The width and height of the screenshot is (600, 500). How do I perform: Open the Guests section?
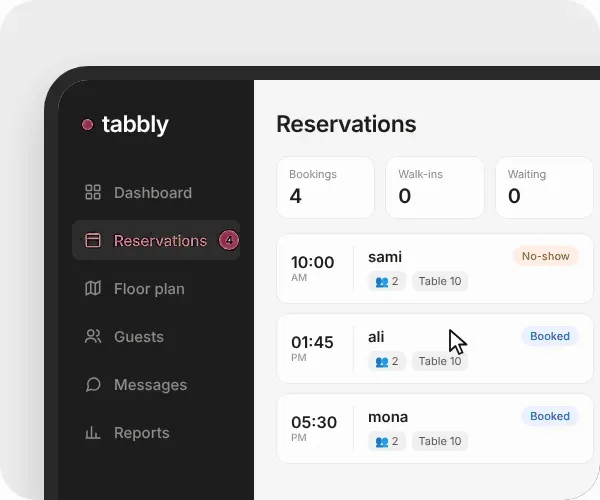[156, 337]
